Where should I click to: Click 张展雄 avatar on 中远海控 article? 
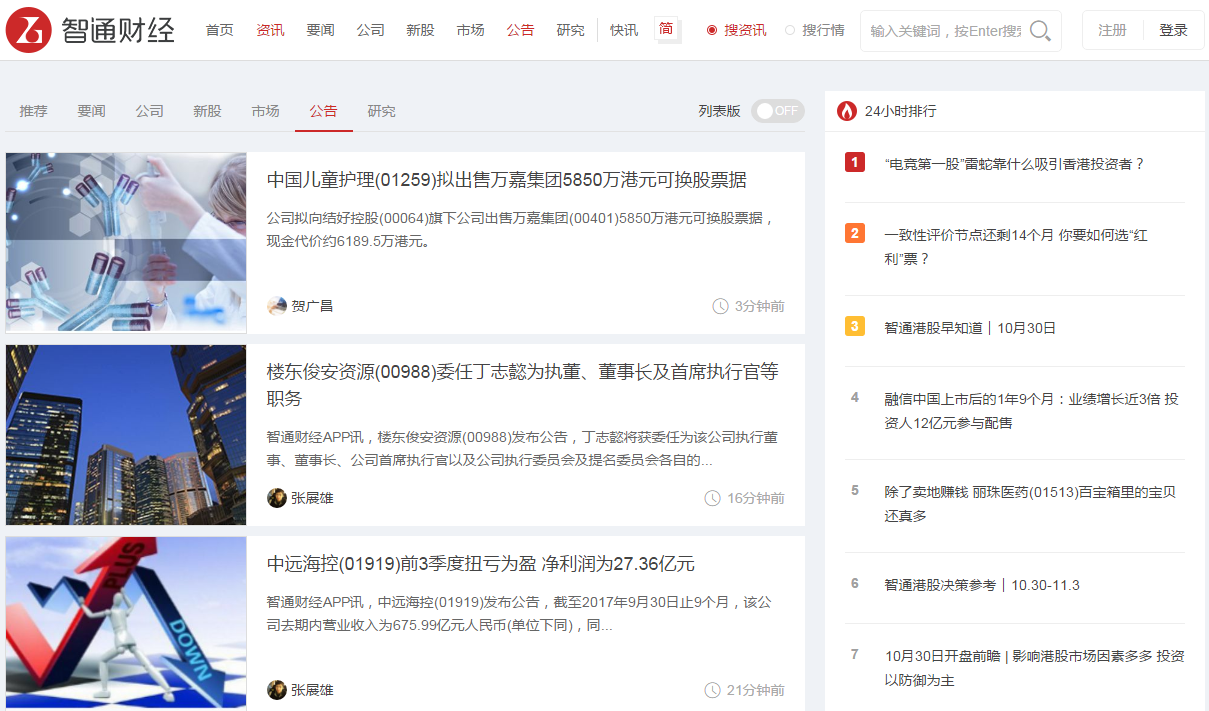click(x=277, y=690)
